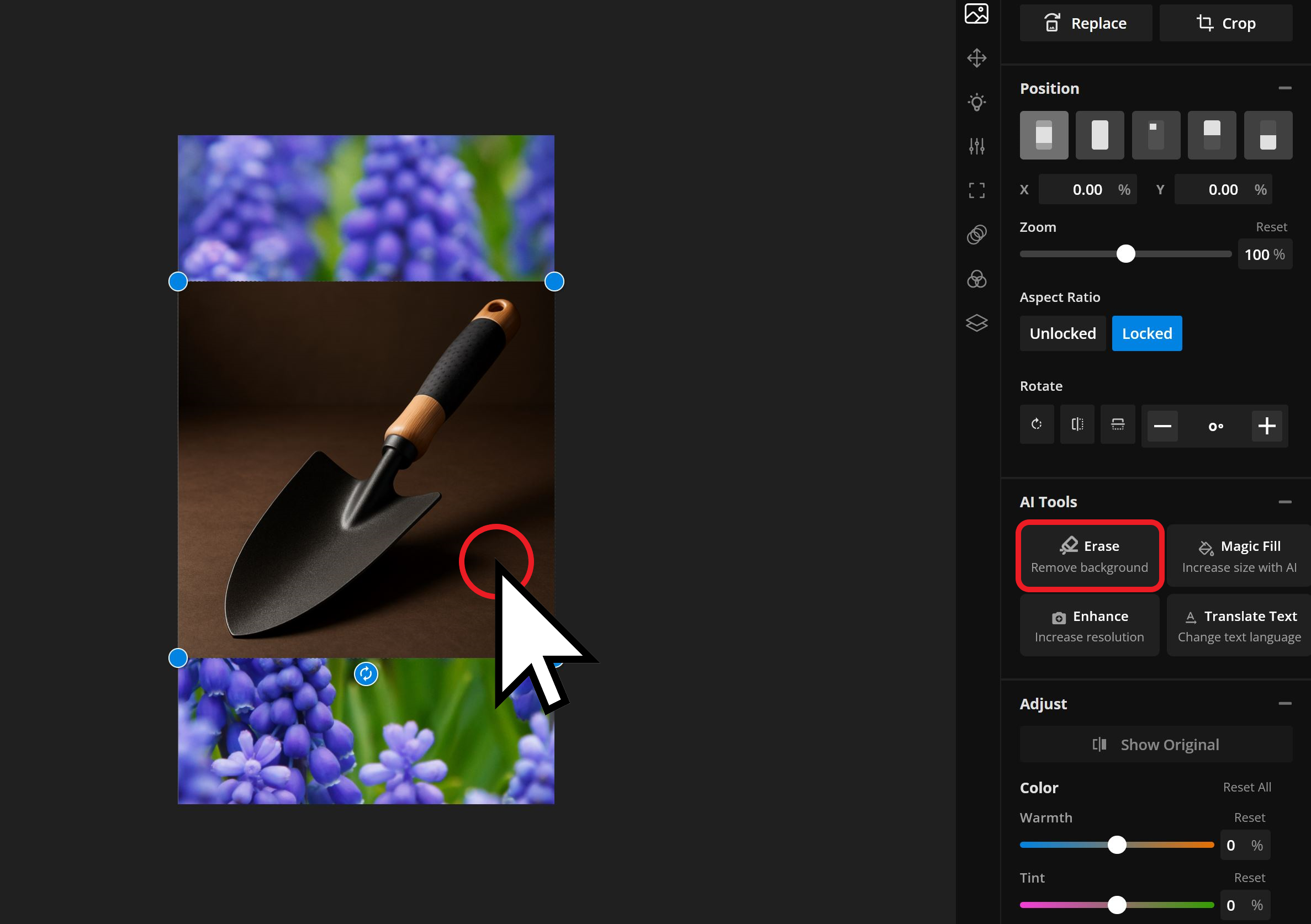The image size is (1311, 924).
Task: Collapse the AI Tools section
Action: 1284,502
